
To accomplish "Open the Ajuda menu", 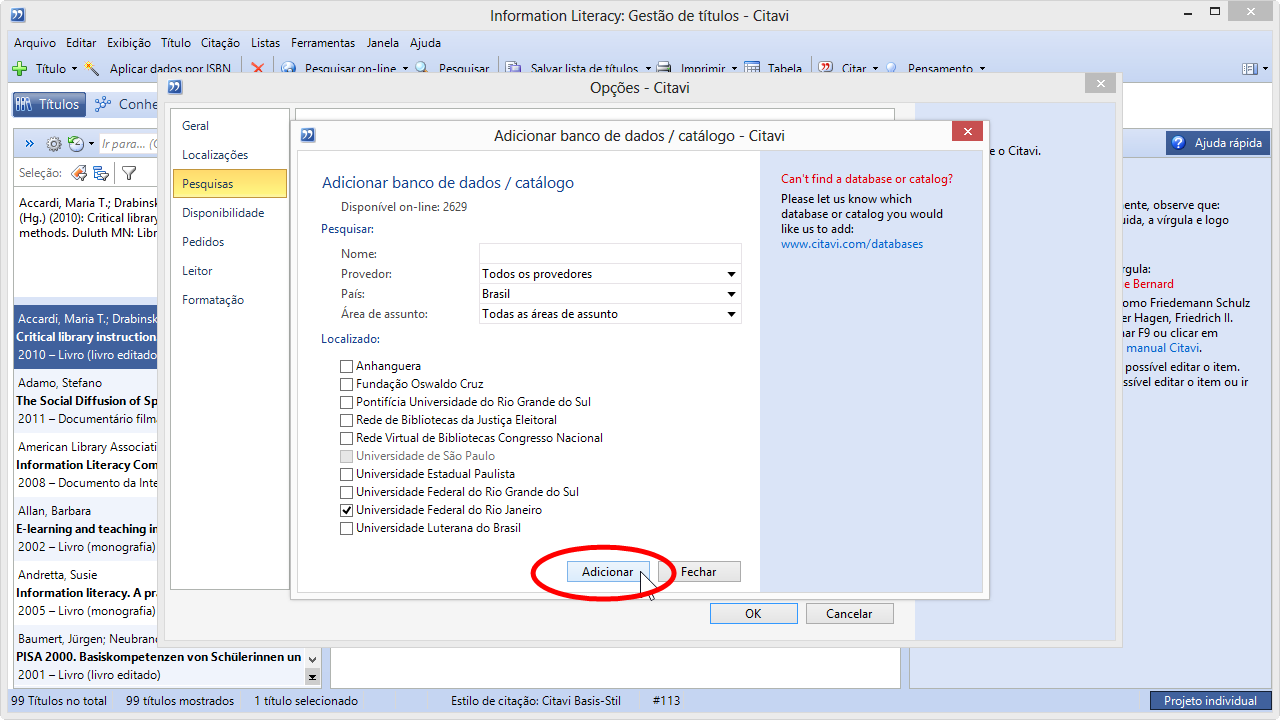I will (425, 43).
